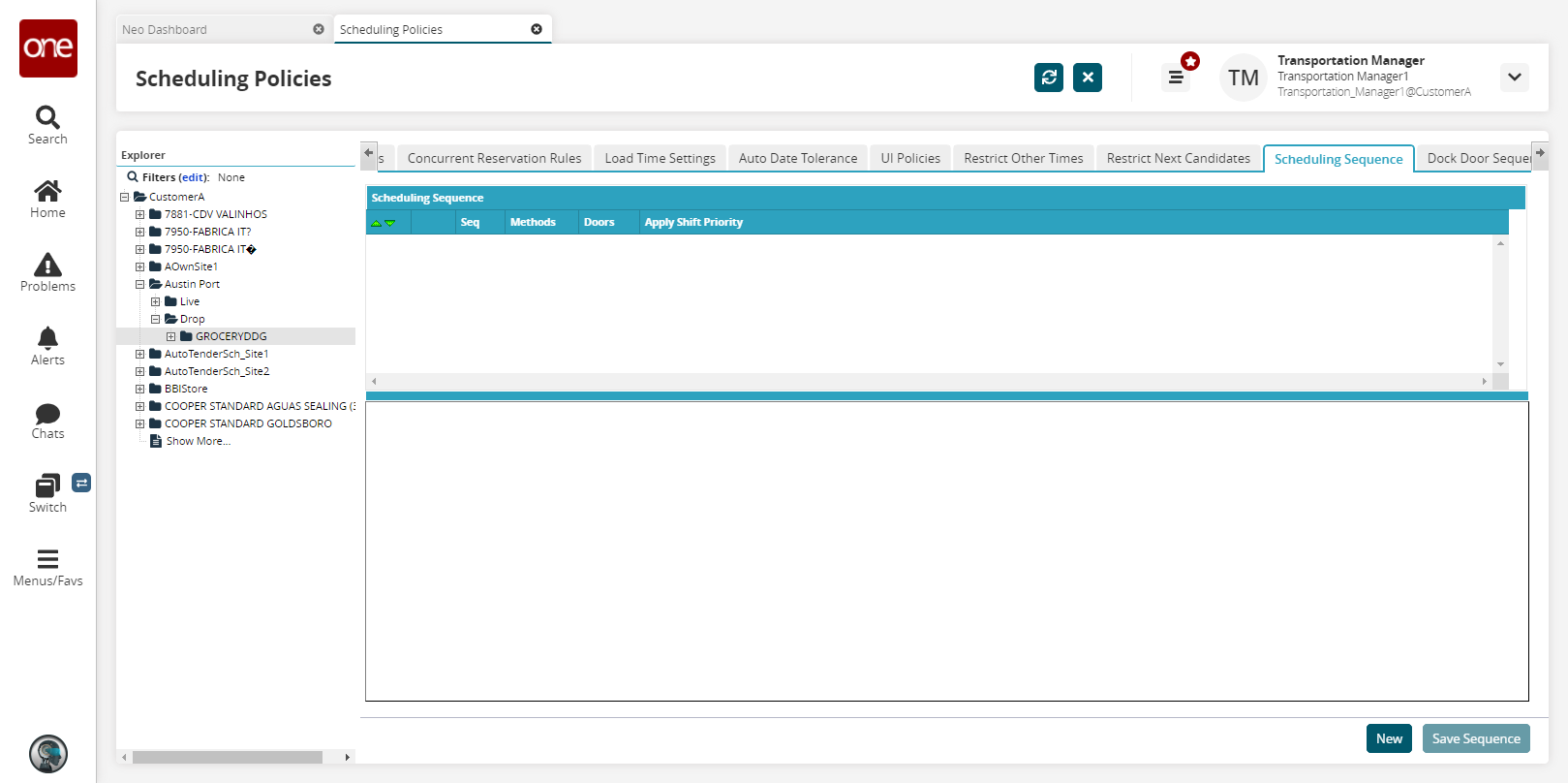Click Show More… in the explorer

pyautogui.click(x=199, y=441)
